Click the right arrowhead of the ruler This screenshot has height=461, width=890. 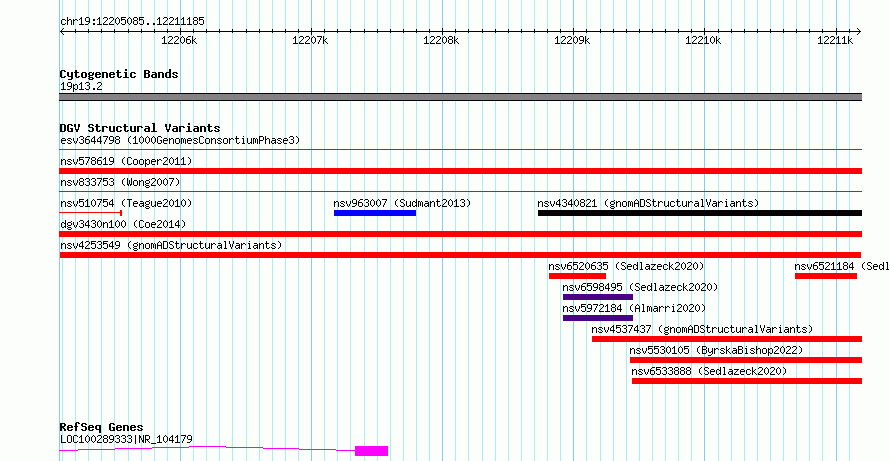[859, 32]
